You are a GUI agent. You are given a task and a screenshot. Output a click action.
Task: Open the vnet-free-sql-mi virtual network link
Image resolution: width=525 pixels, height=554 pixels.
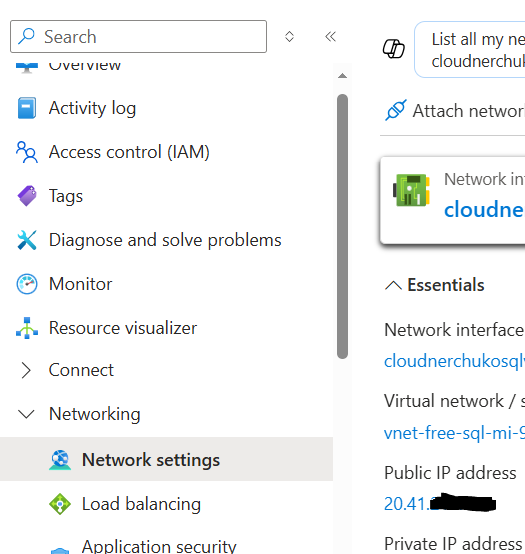pos(454,433)
